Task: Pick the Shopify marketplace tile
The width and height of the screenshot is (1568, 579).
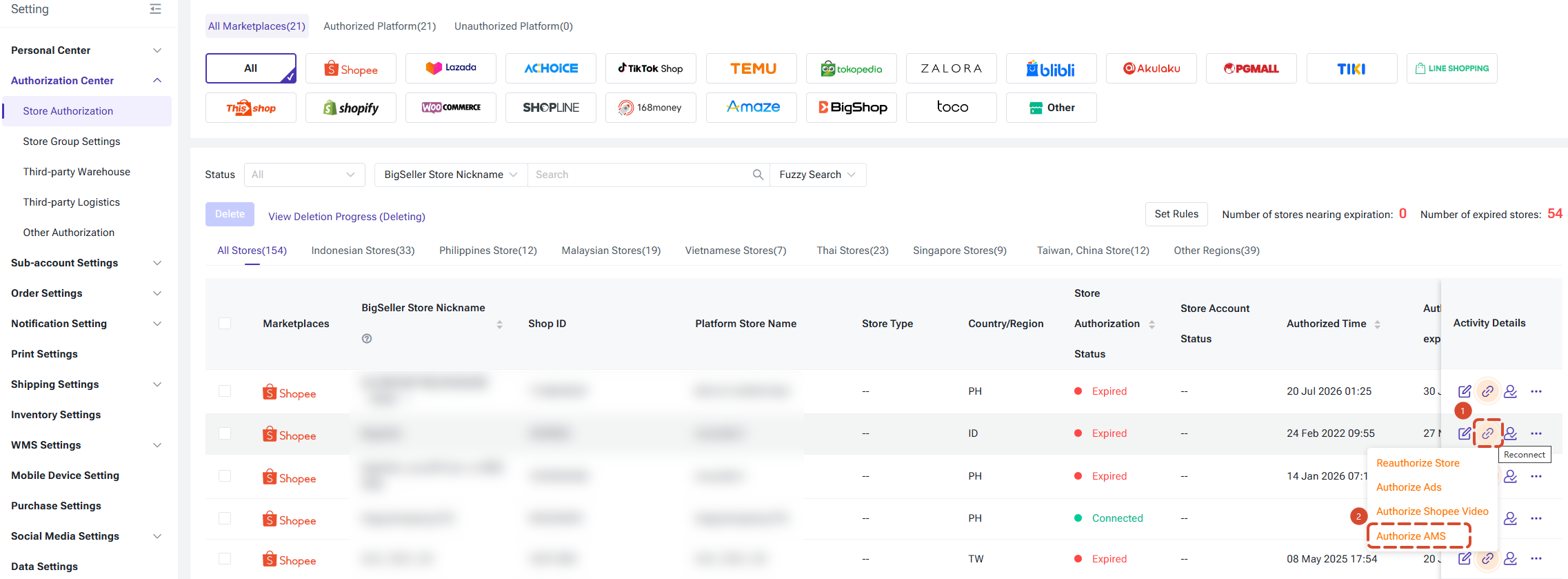Action: (351, 108)
